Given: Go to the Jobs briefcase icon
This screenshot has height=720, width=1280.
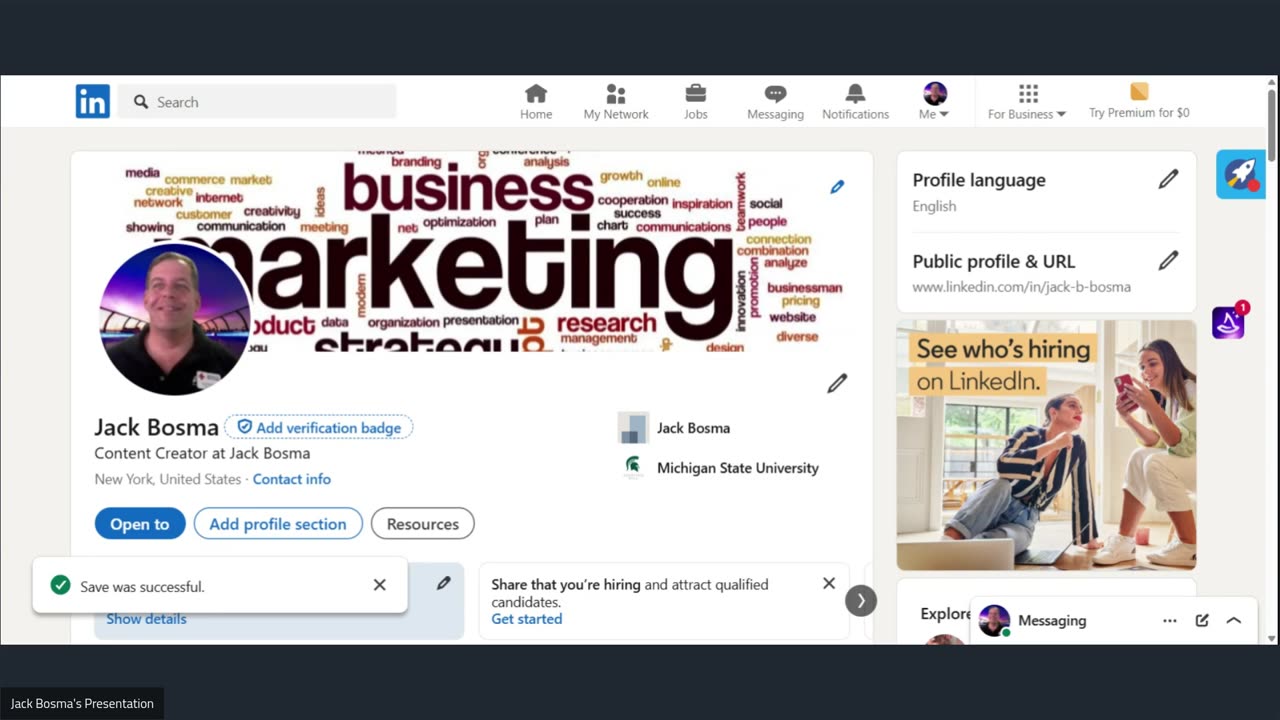Looking at the screenshot, I should click(x=696, y=102).
